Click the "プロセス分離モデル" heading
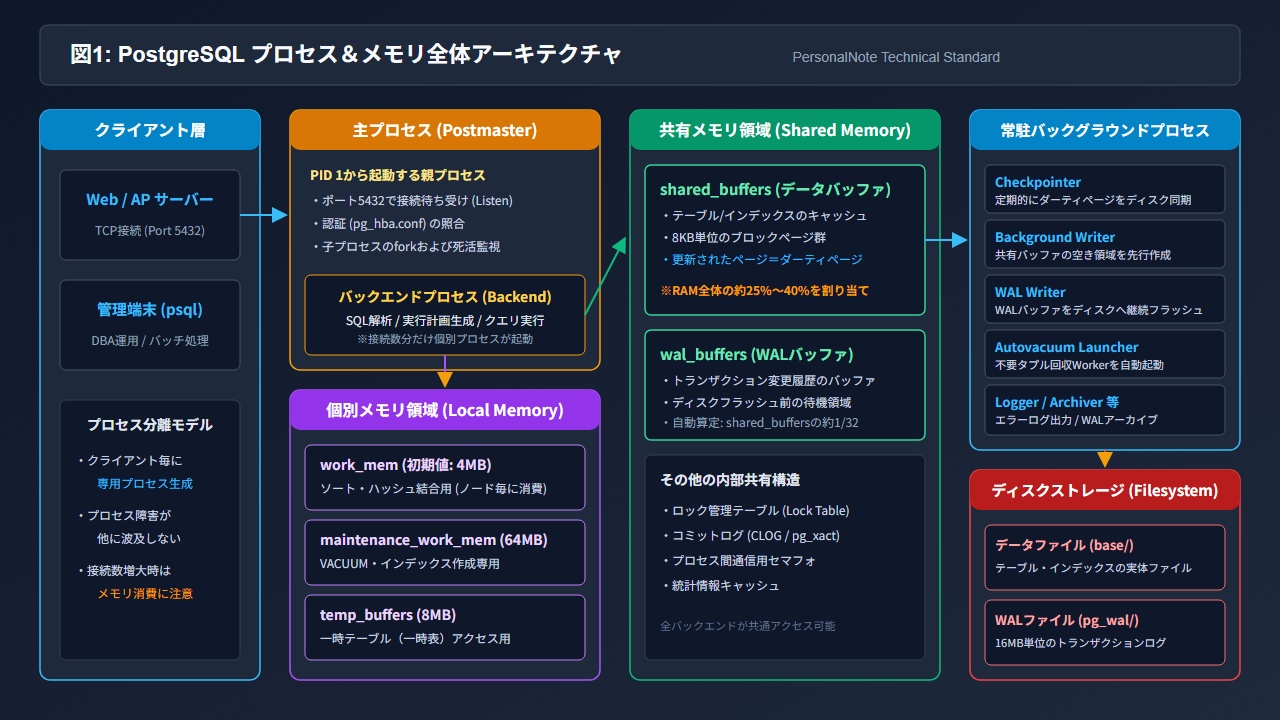 150,425
